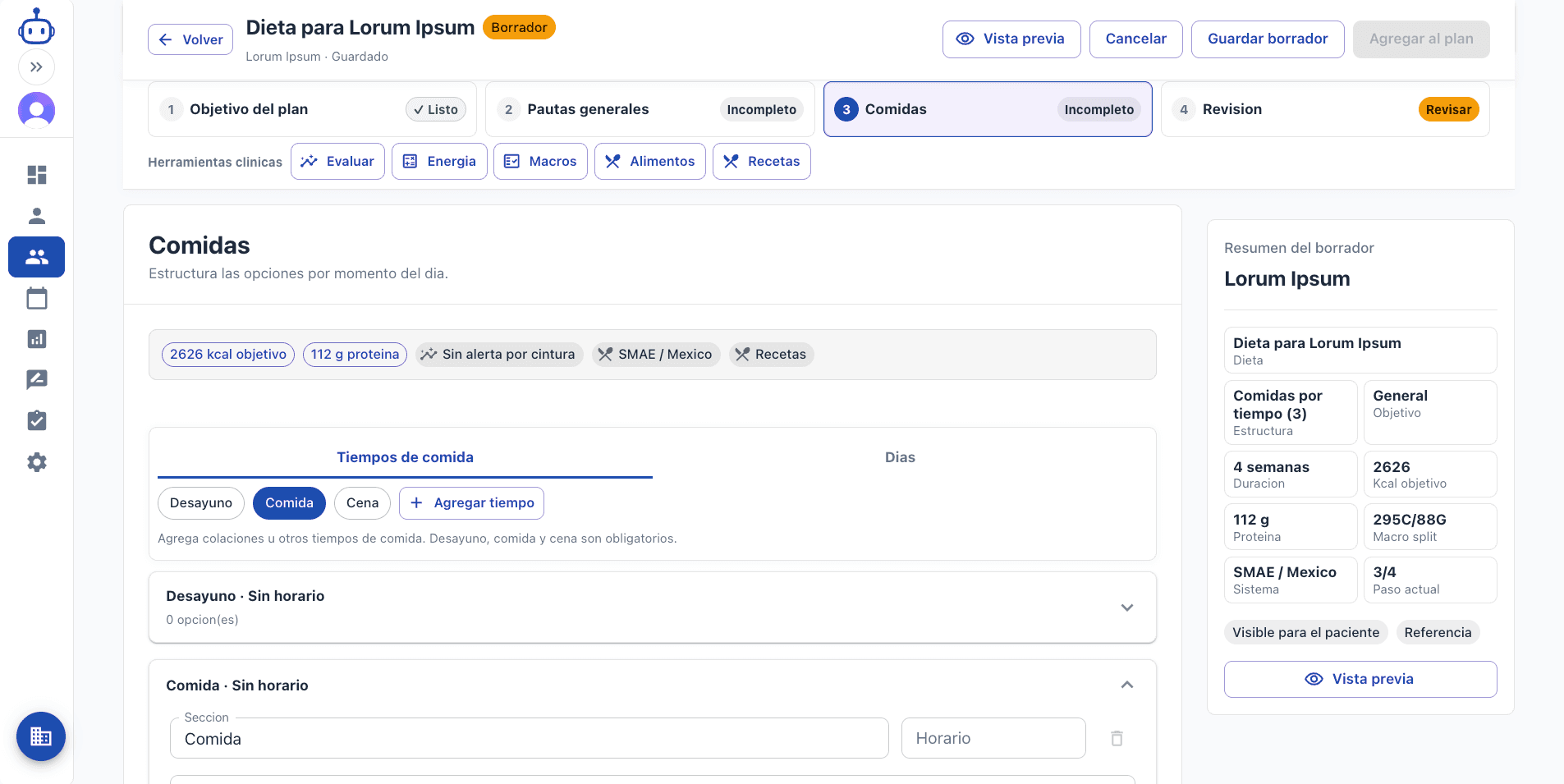
Task: Click the Dieta para Lorum Ipsum summary card
Action: coord(1360,351)
